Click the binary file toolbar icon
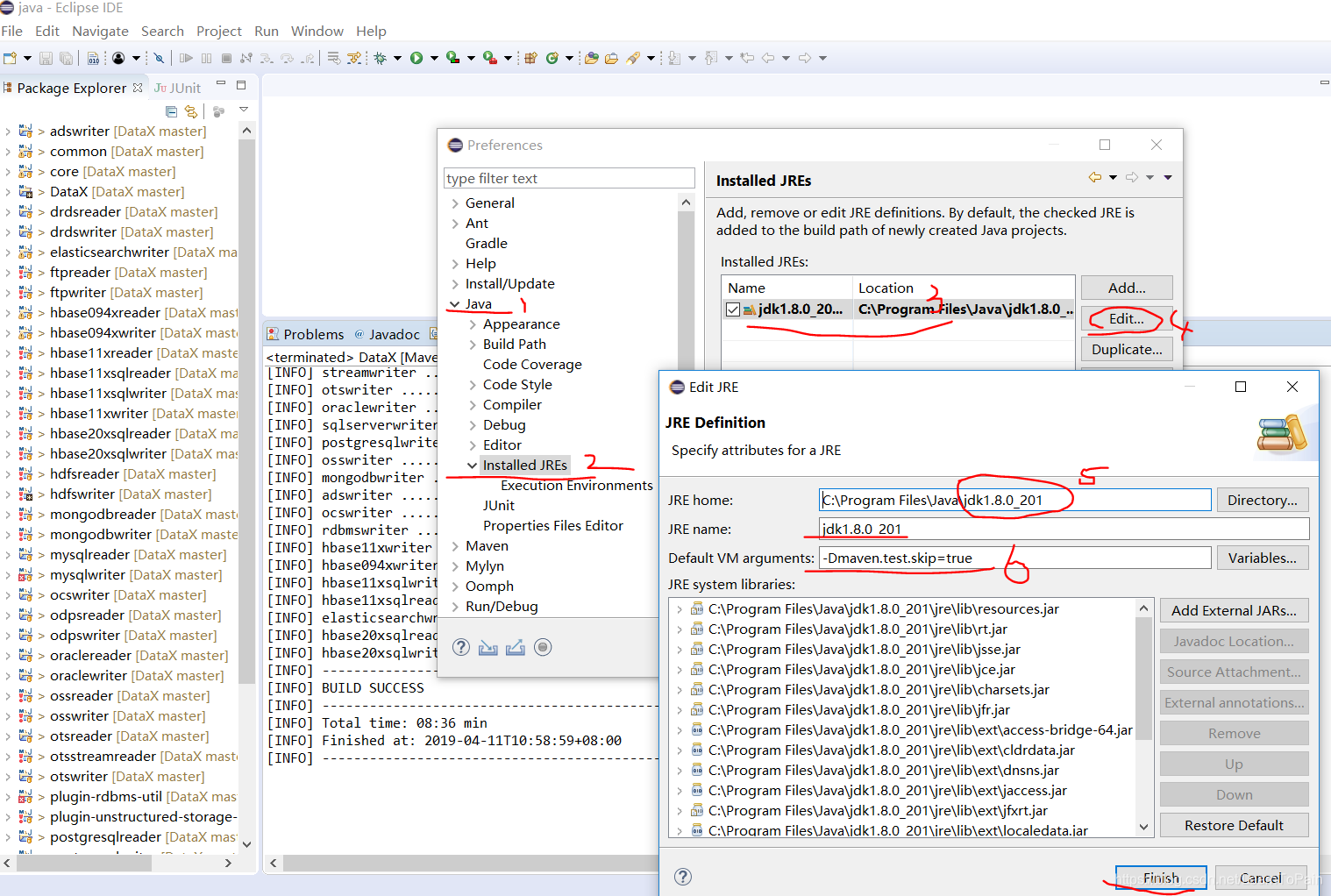The width and height of the screenshot is (1331, 896). (x=93, y=58)
